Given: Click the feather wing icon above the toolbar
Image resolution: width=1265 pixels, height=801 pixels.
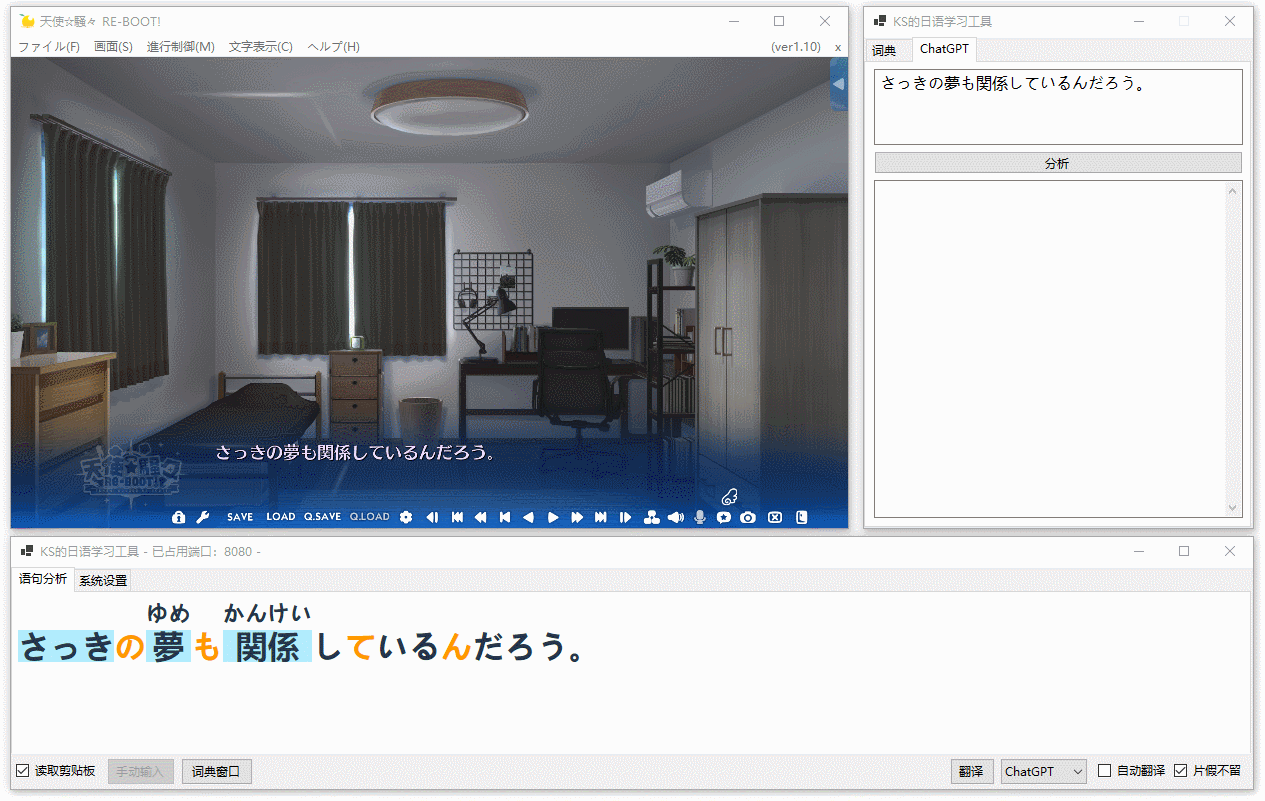Looking at the screenshot, I should (x=729, y=495).
